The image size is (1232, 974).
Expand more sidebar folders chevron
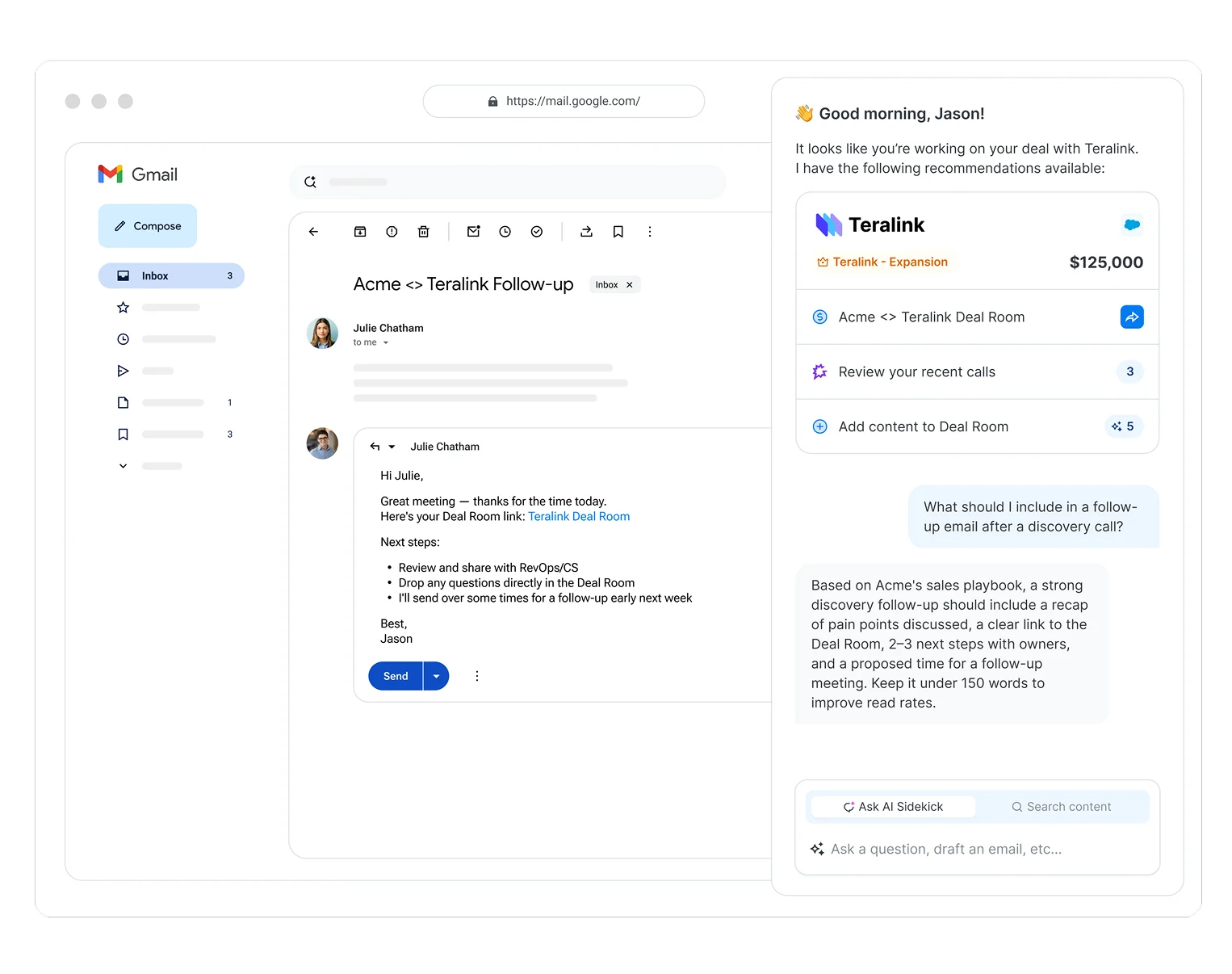(x=123, y=466)
